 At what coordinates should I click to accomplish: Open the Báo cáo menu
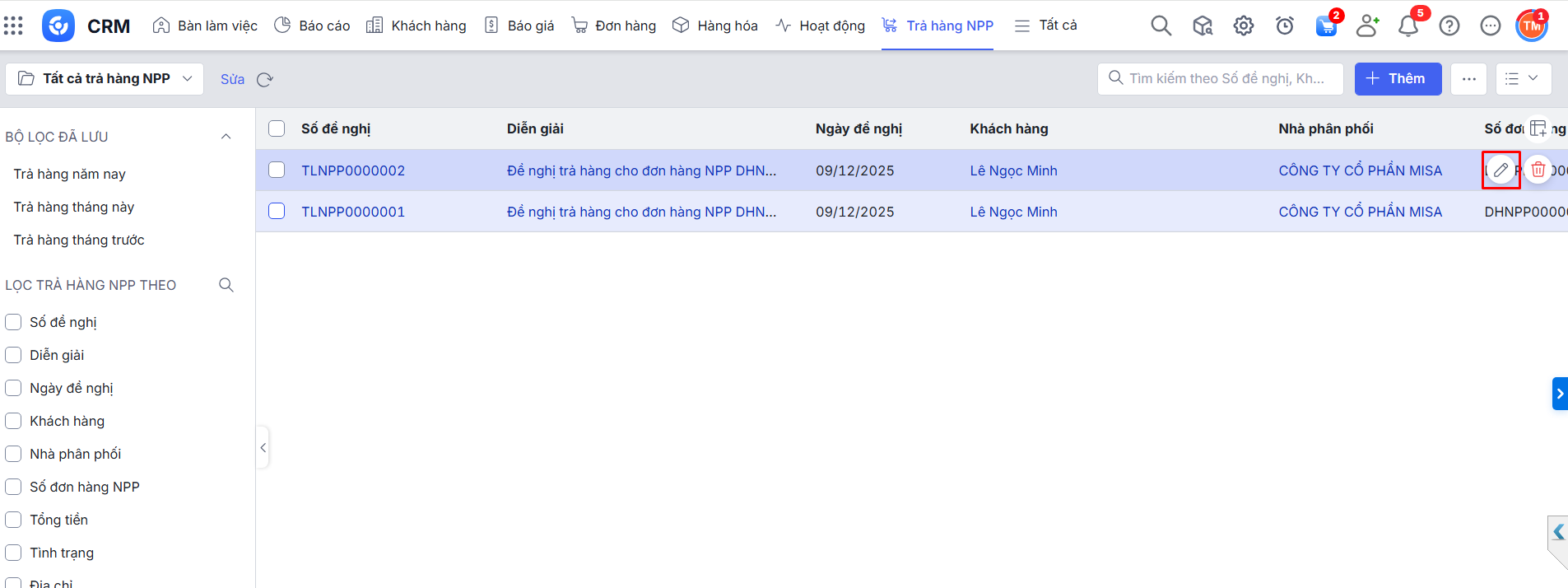tap(312, 26)
